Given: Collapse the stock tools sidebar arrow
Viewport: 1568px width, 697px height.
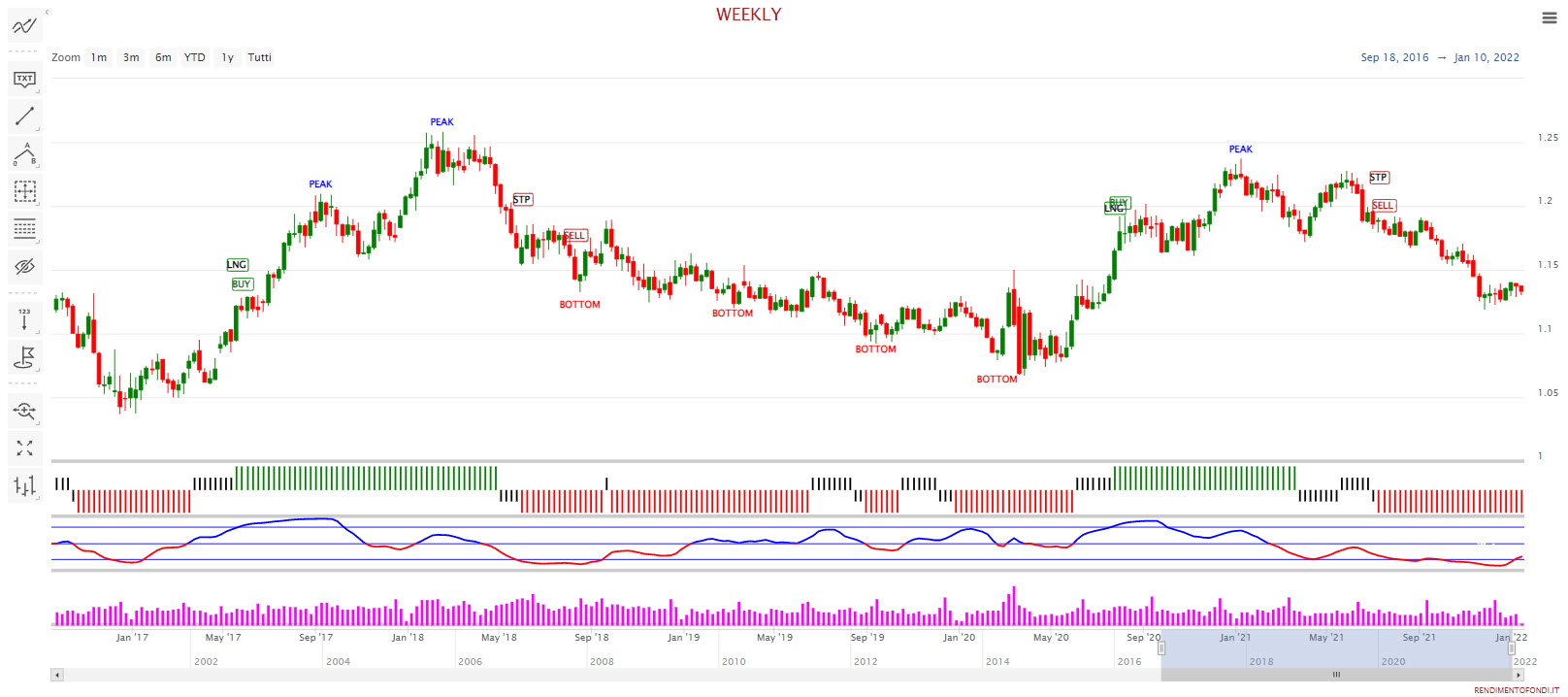Looking at the screenshot, I should (x=47, y=13).
